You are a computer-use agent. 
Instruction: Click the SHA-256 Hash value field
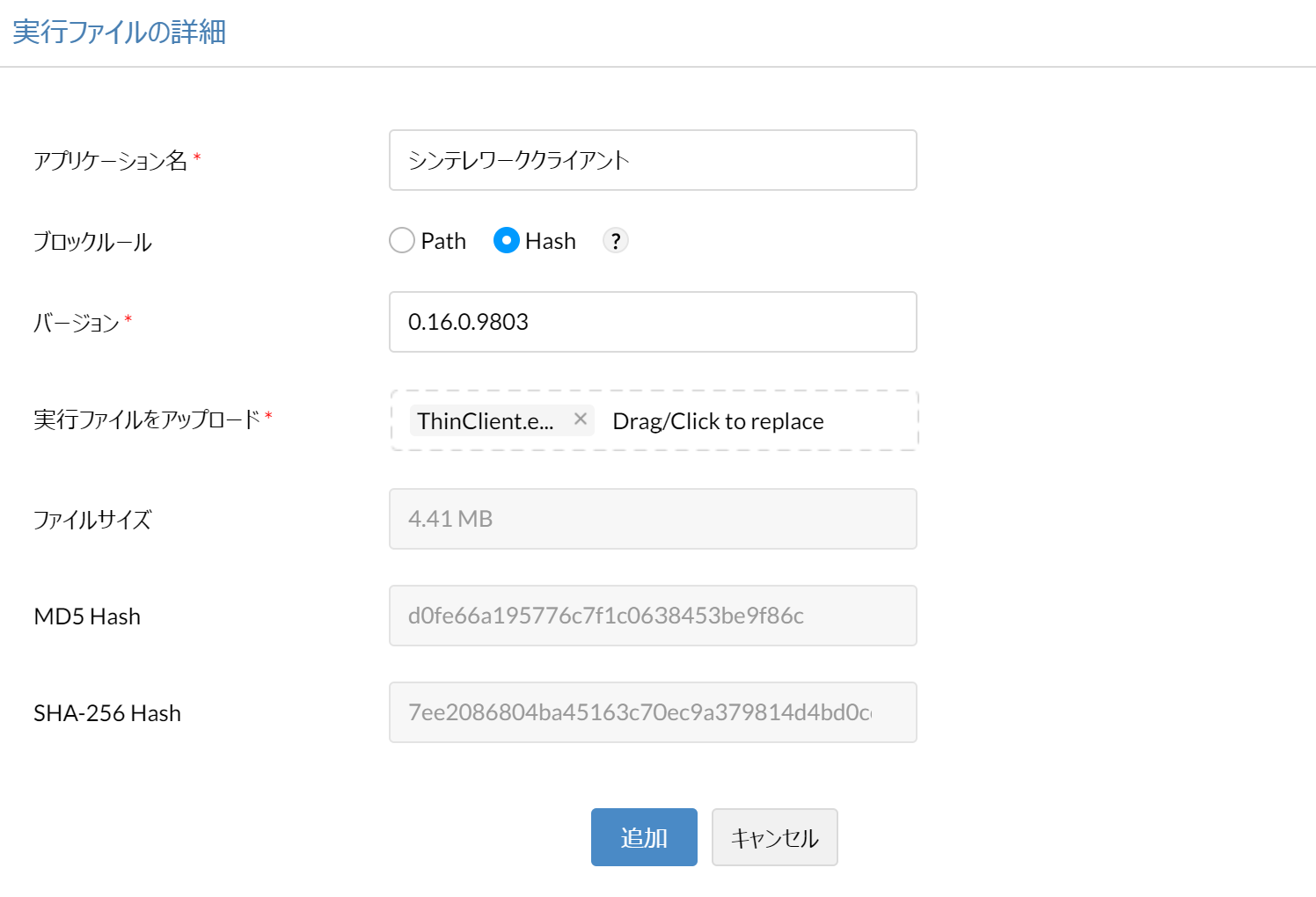(652, 712)
